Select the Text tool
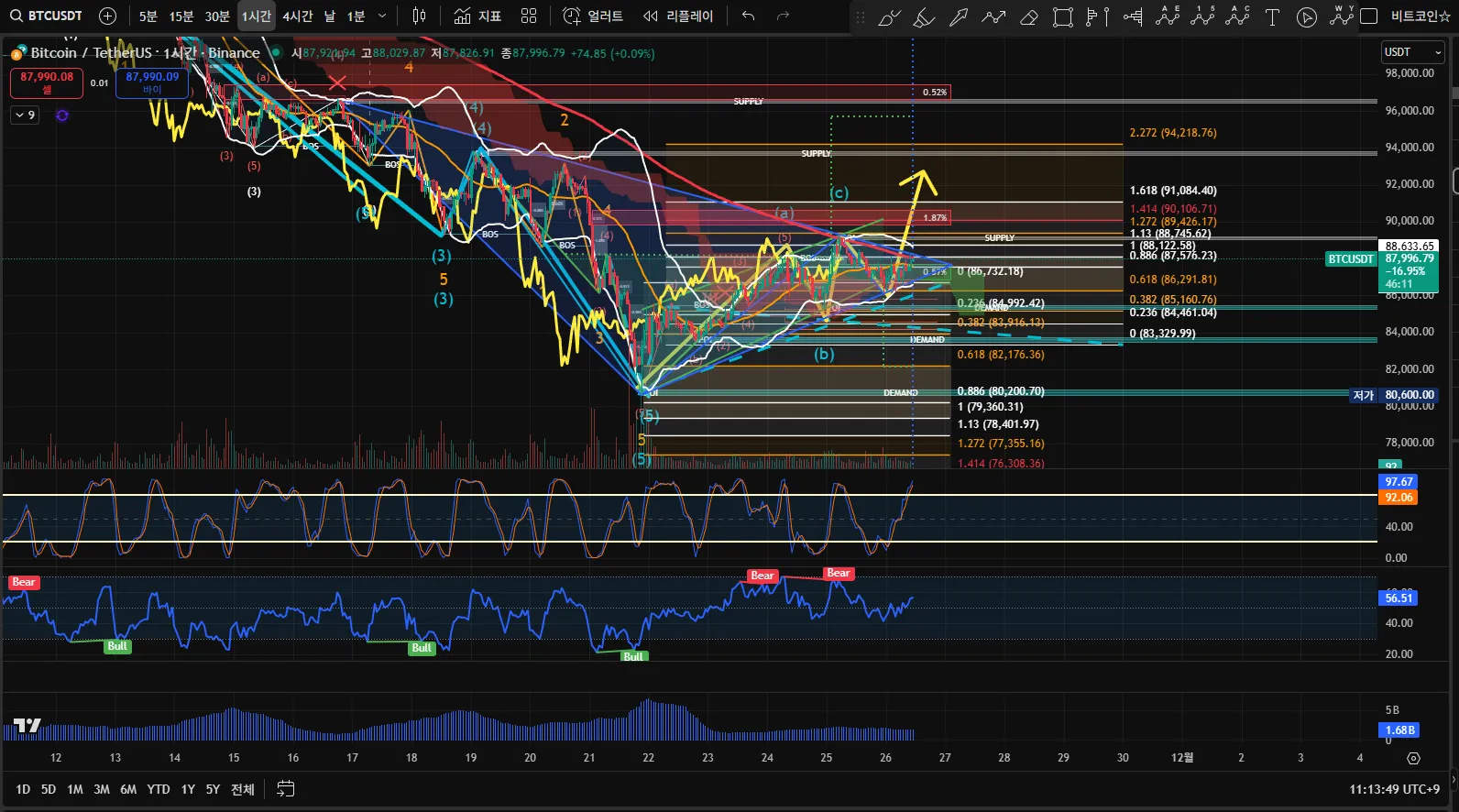 [1272, 17]
